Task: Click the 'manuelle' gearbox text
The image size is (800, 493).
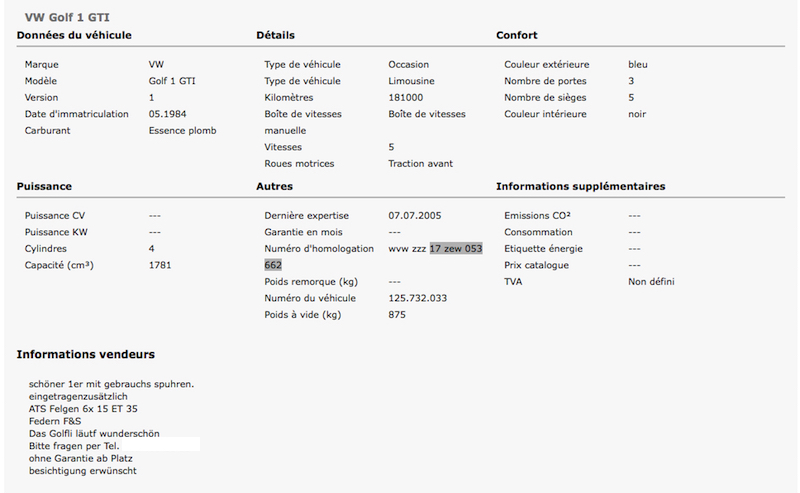Action: 285,131
